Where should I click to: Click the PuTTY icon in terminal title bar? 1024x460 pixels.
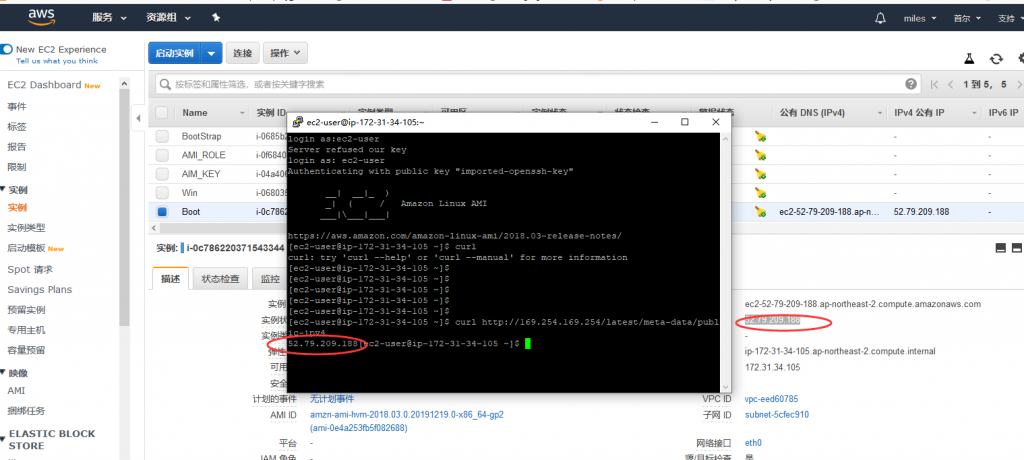tap(297, 122)
